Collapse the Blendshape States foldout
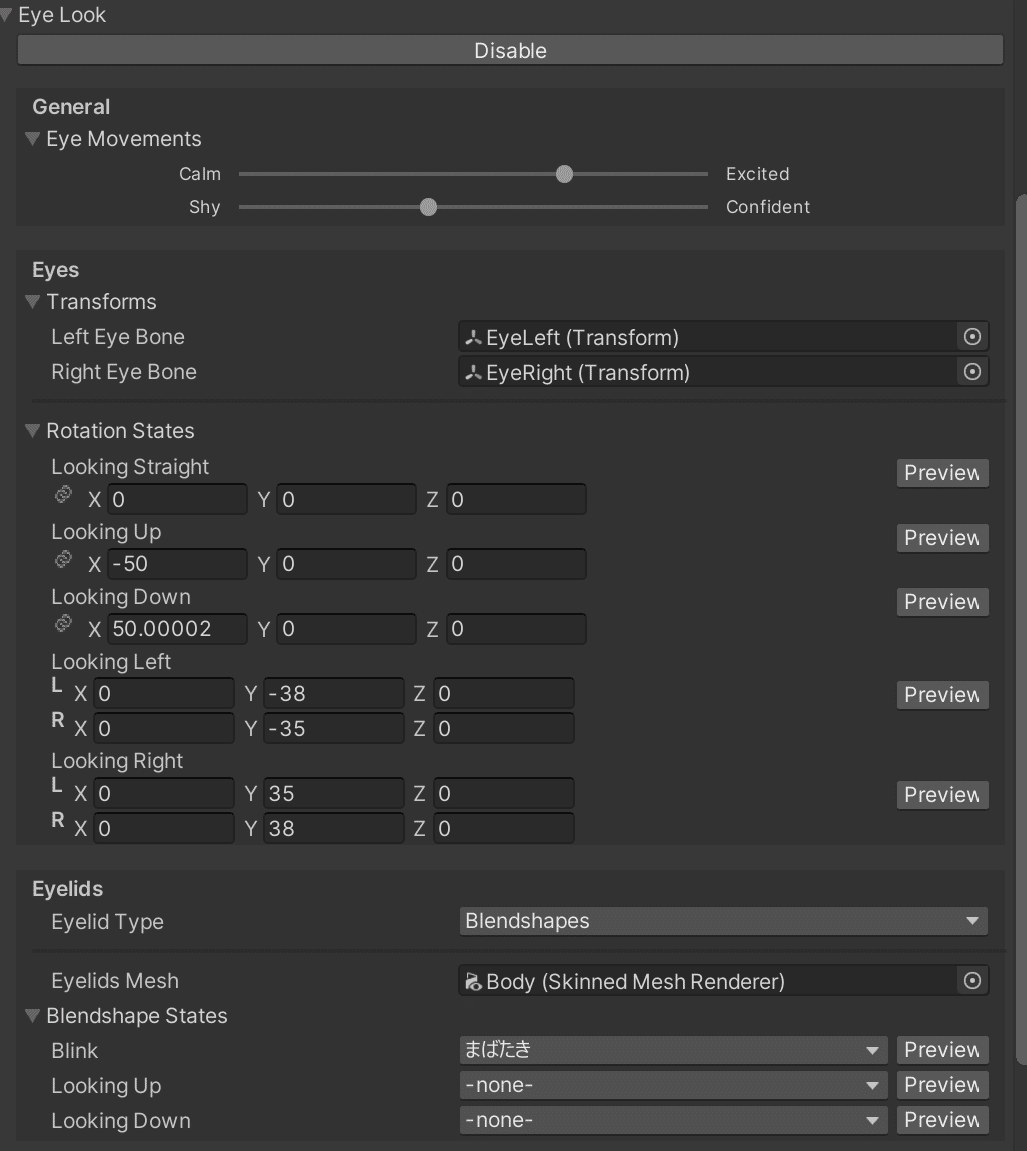This screenshot has height=1151, width=1027. pyautogui.click(x=32, y=1016)
